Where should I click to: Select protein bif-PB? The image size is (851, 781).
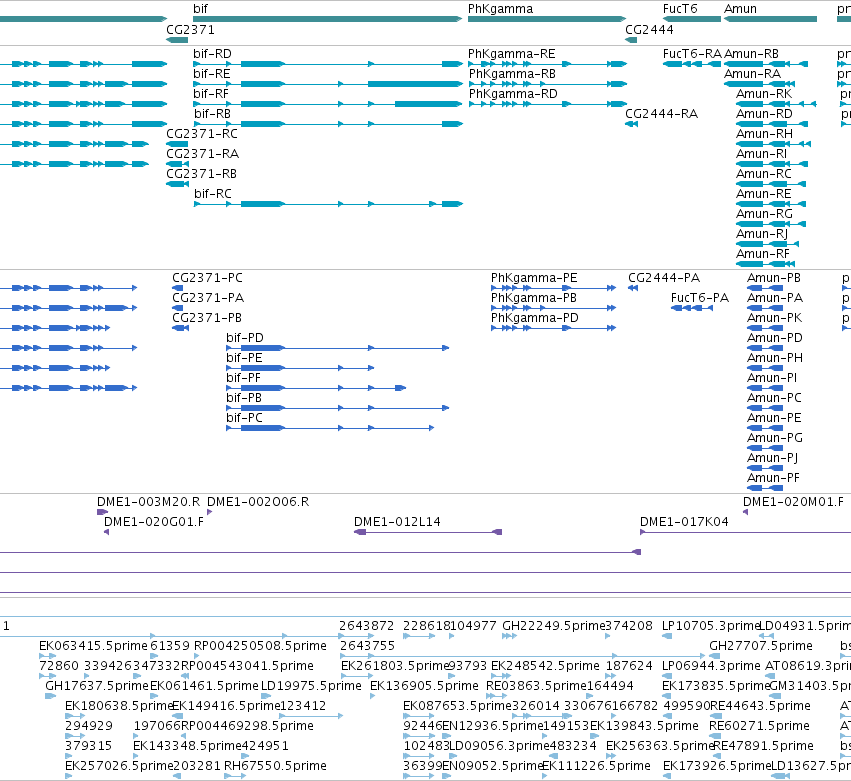coord(244,398)
